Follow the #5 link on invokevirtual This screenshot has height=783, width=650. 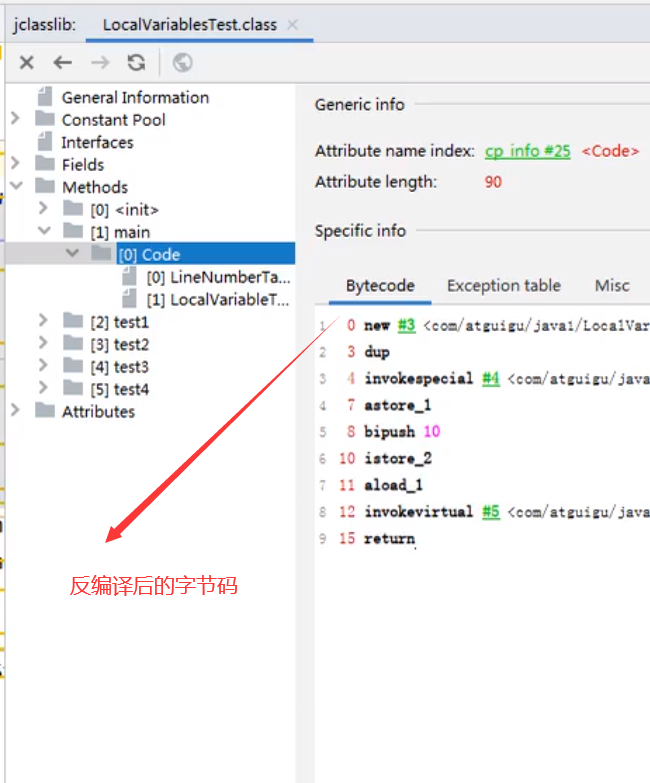tap(491, 511)
